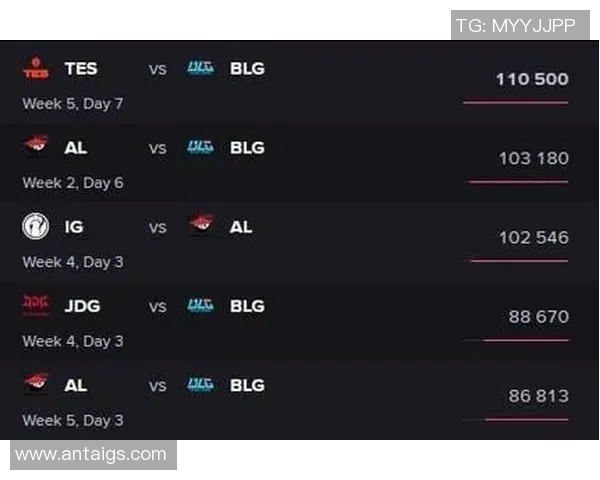The image size is (600, 480).
Task: Open the JDG team name link
Action: click(82, 306)
